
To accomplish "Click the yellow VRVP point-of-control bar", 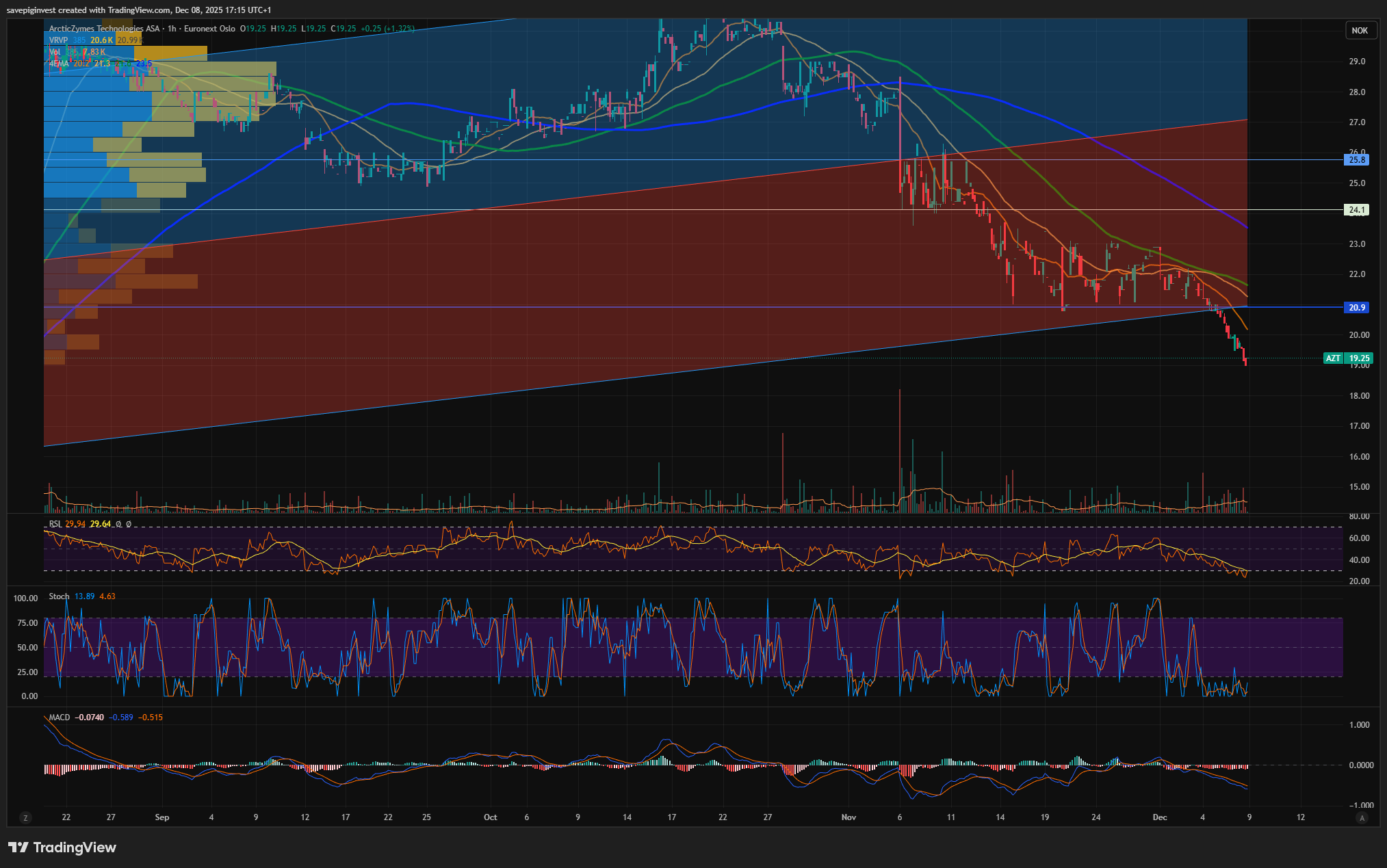I will click(170, 53).
